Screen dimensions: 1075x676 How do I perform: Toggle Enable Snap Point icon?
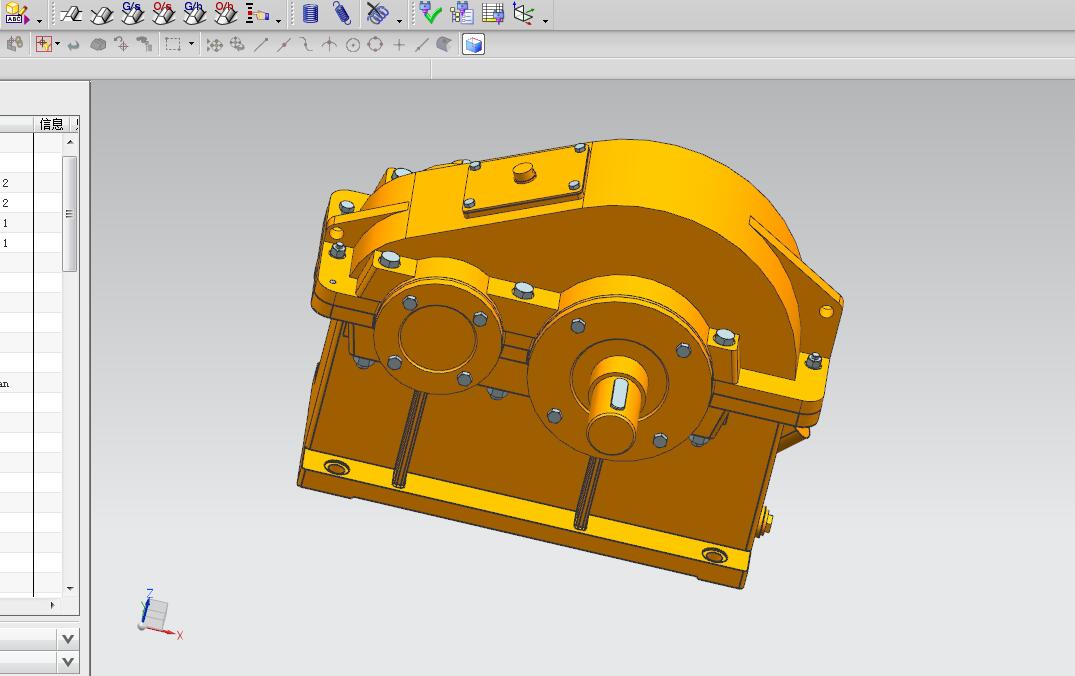pyautogui.click(x=215, y=45)
